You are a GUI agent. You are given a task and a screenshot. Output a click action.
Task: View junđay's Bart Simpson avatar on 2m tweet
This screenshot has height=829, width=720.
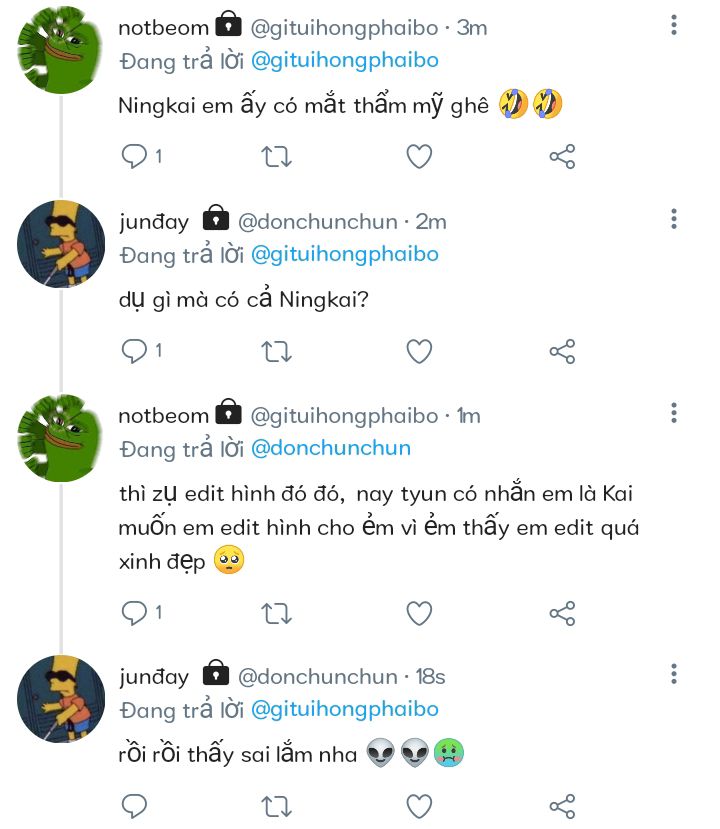click(x=62, y=244)
